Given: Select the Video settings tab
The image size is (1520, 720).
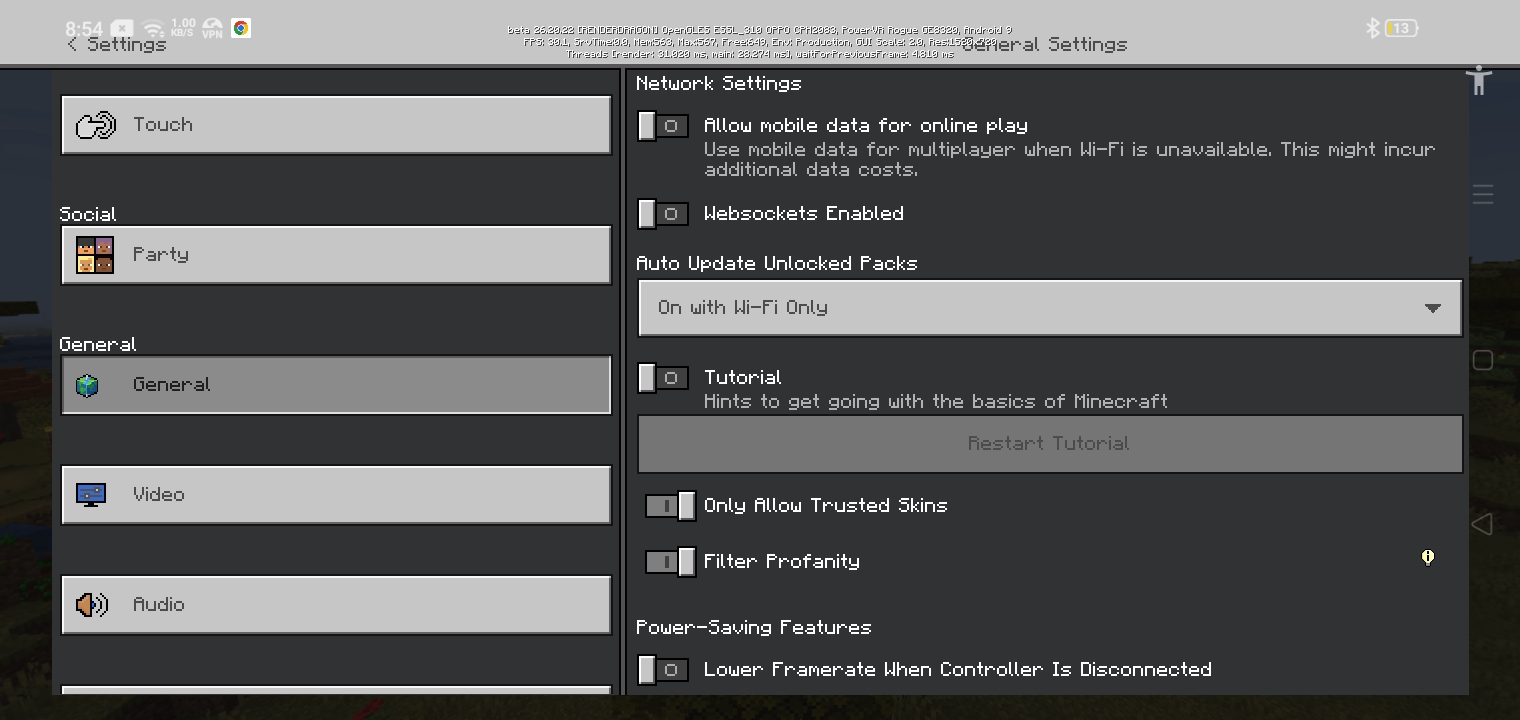Looking at the screenshot, I should coord(336,495).
